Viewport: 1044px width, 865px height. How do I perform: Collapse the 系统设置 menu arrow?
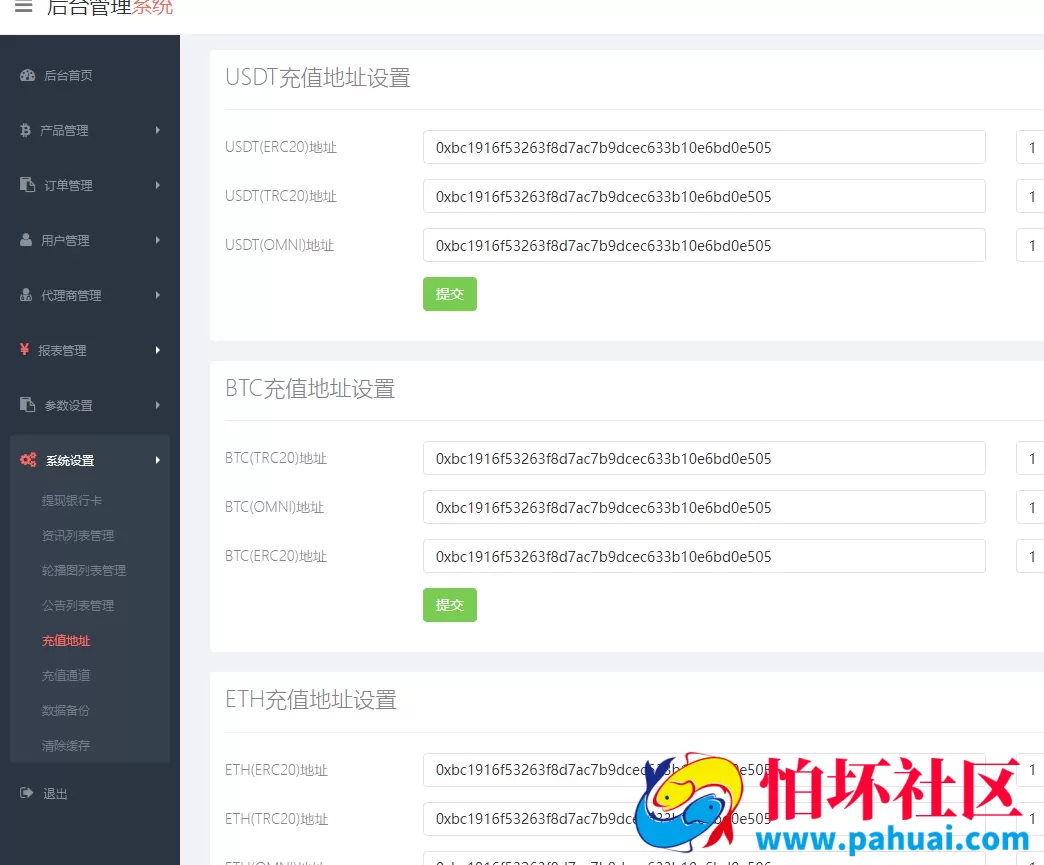(x=158, y=460)
